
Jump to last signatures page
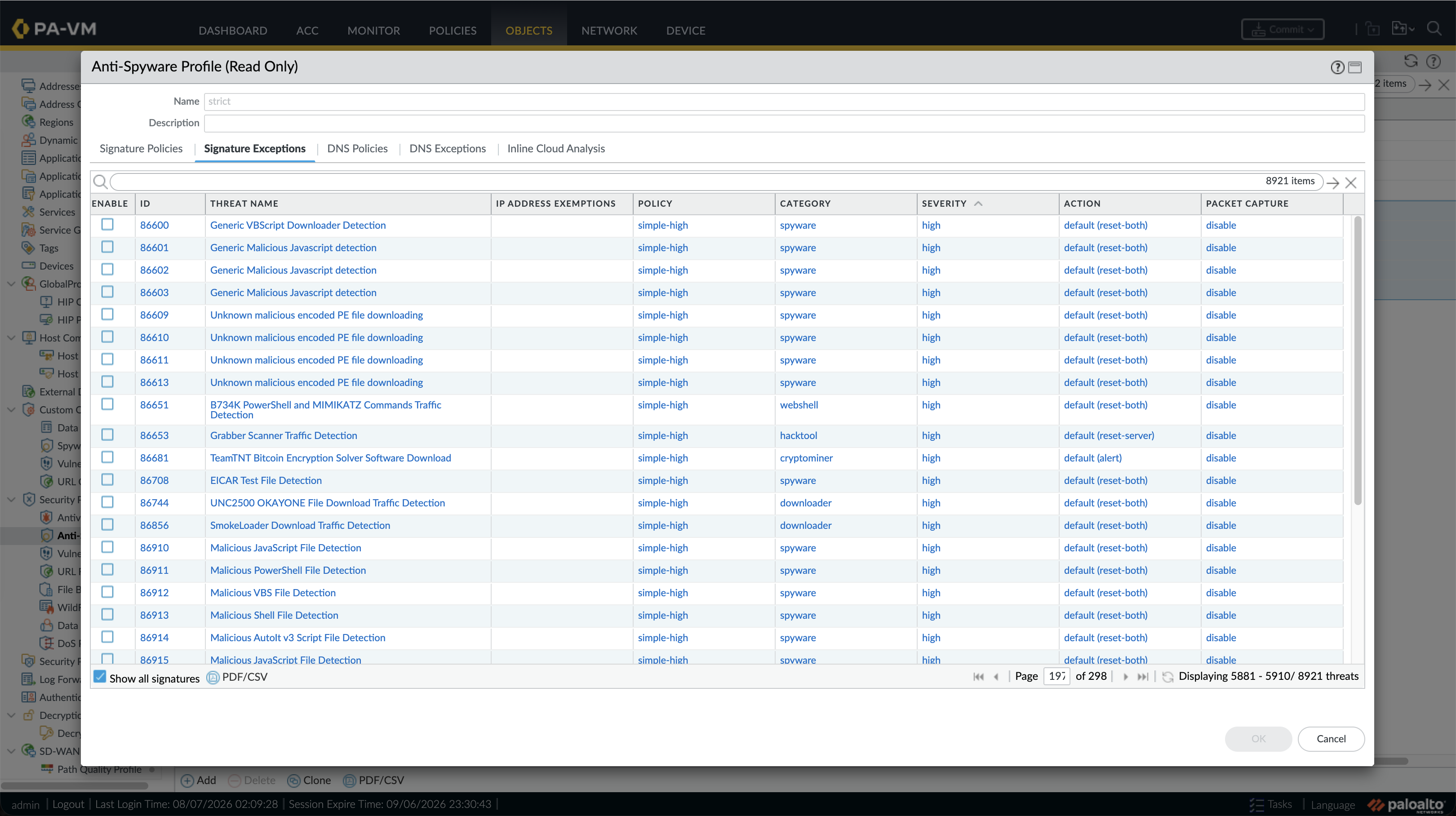(1143, 676)
